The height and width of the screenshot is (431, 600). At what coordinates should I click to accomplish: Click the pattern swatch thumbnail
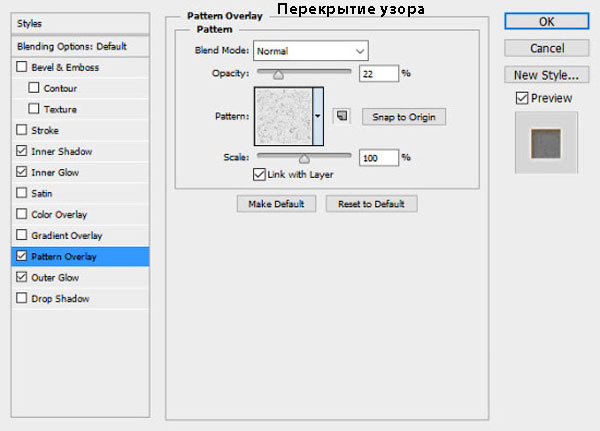[x=284, y=116]
